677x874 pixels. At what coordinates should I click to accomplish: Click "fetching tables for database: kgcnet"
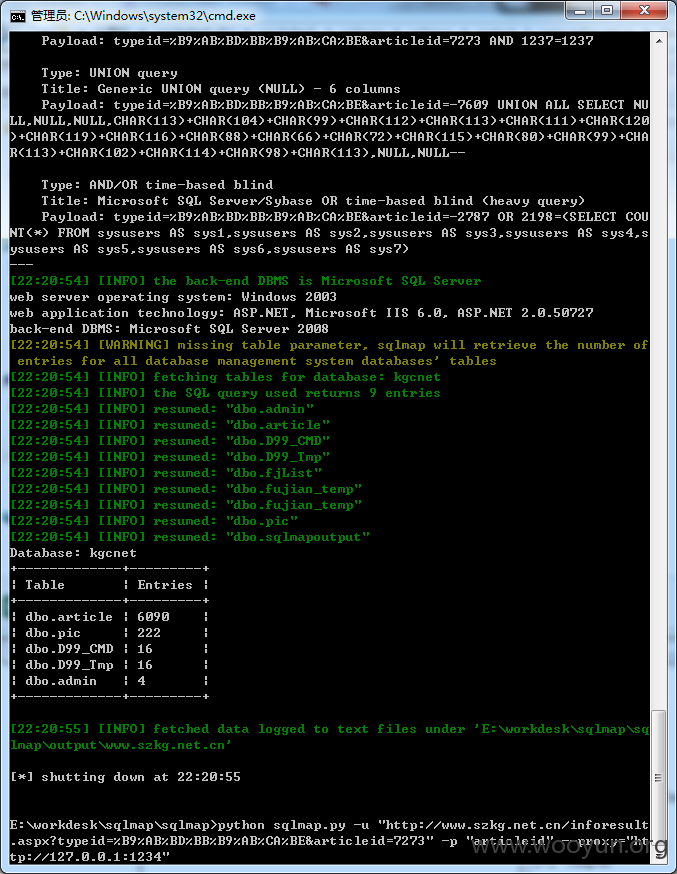[225, 377]
